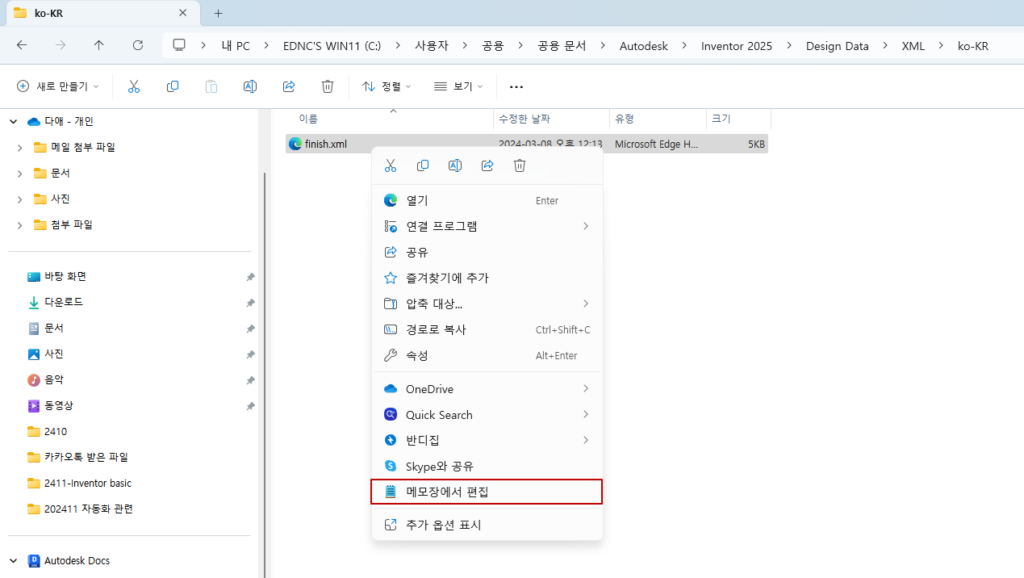Click the Rename icon in toolbar
This screenshot has width=1024, height=578.
coord(250,86)
